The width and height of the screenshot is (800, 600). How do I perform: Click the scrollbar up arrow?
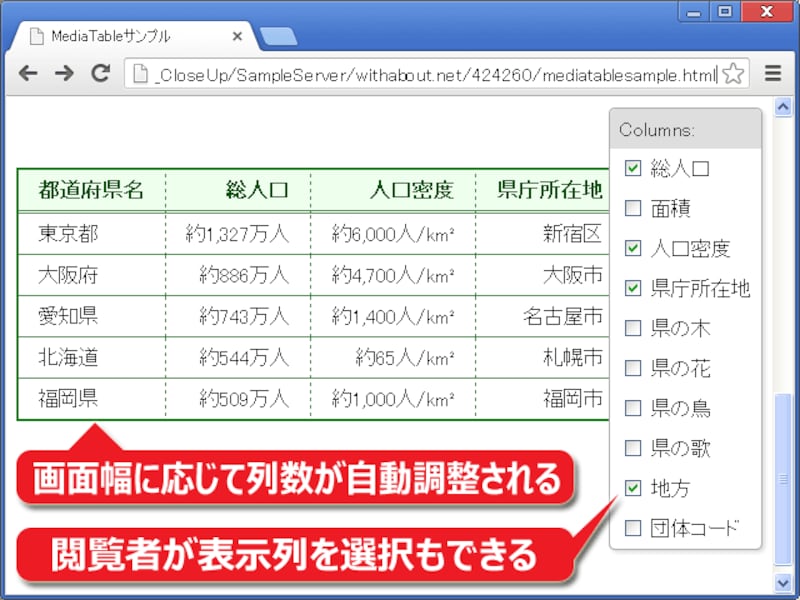tap(783, 107)
